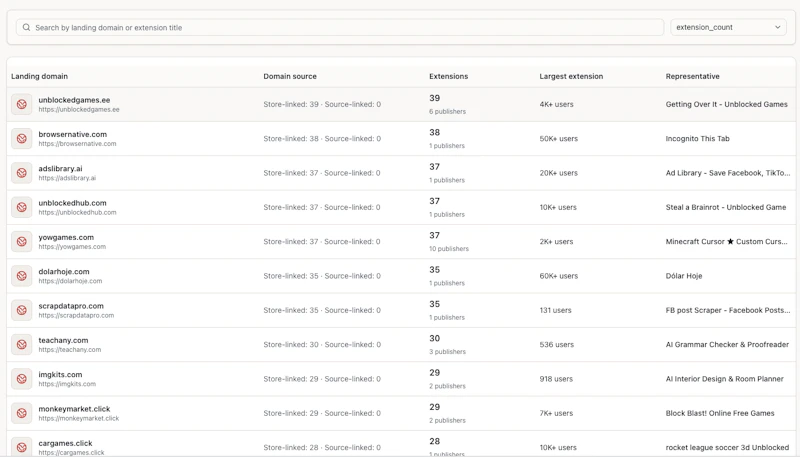
Task: Click the Extensions column header
Action: coord(448,77)
